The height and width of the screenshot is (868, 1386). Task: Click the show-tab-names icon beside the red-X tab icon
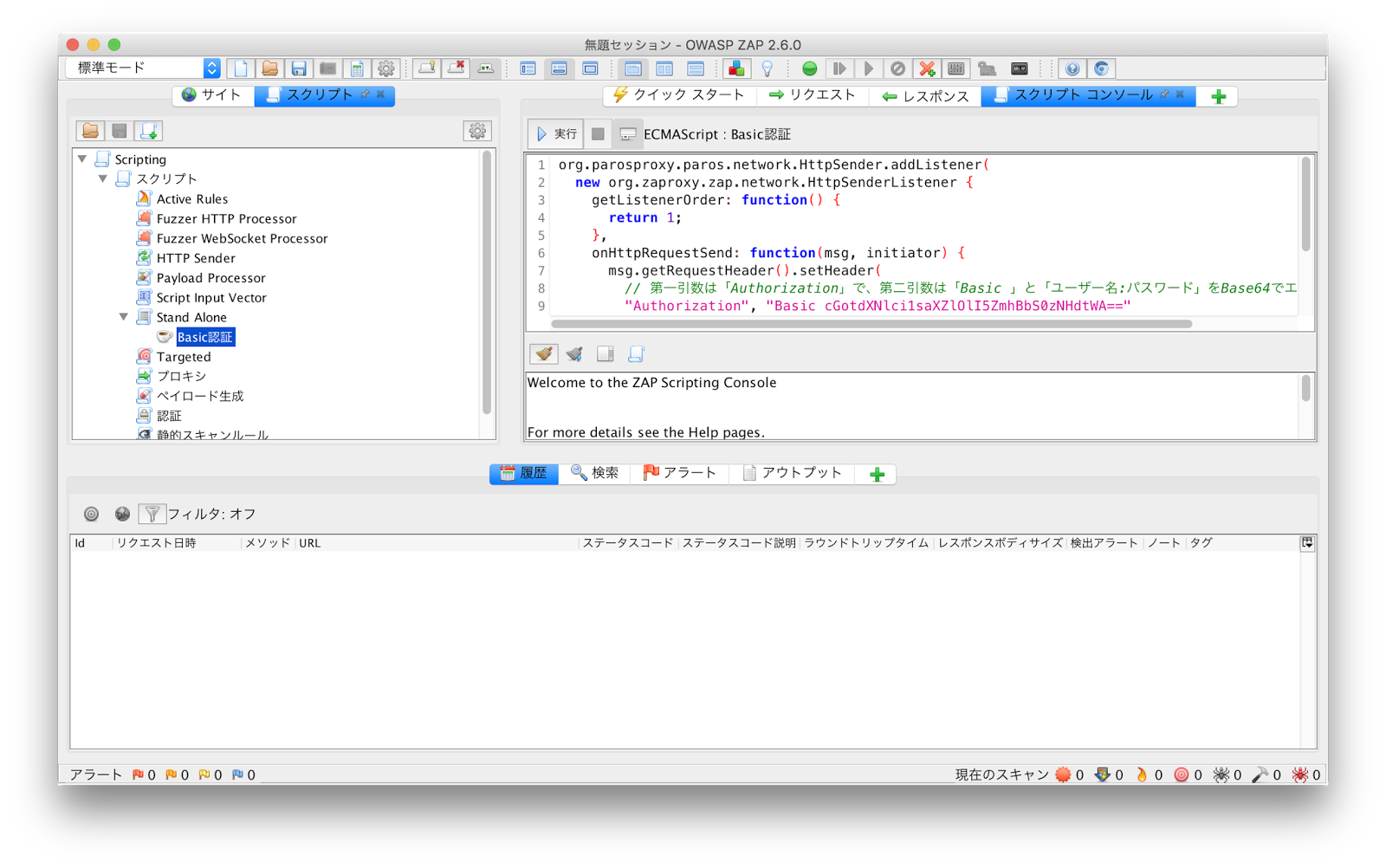pos(486,68)
